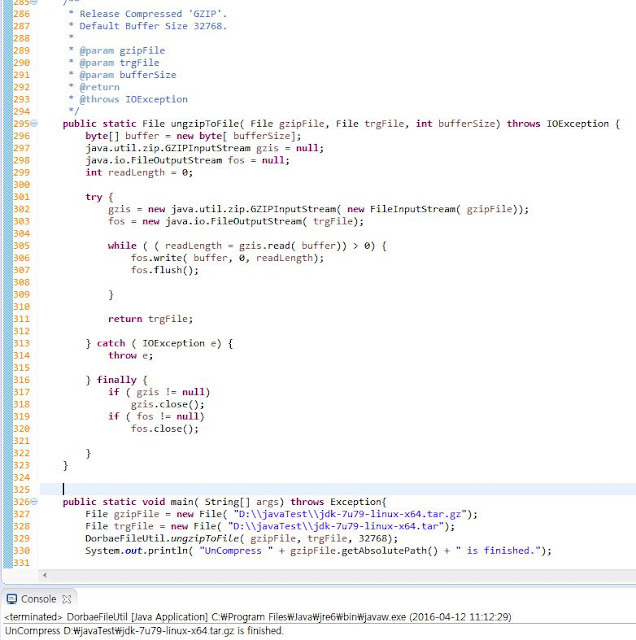Click the '@return' Javadoc tag

point(99,87)
